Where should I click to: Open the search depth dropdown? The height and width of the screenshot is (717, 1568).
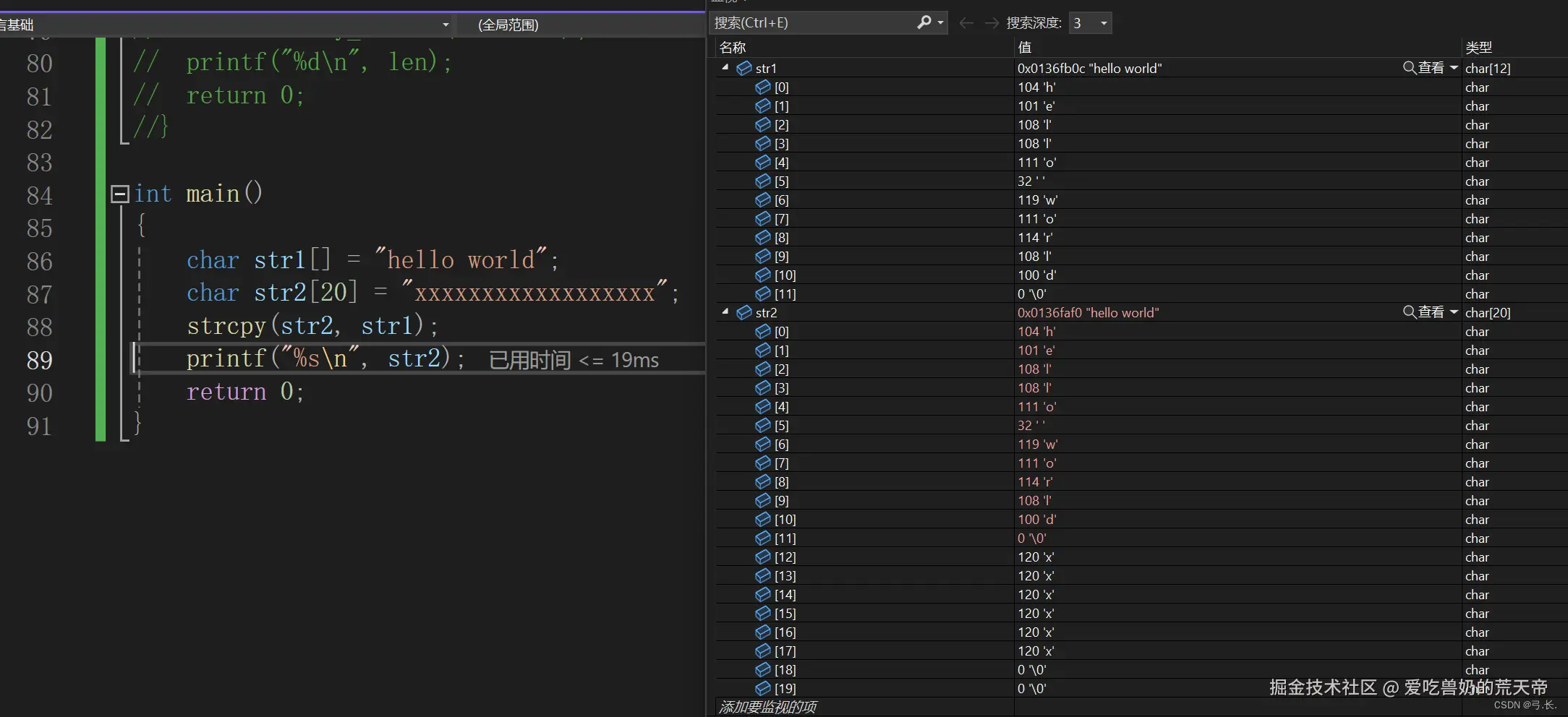pos(1104,23)
